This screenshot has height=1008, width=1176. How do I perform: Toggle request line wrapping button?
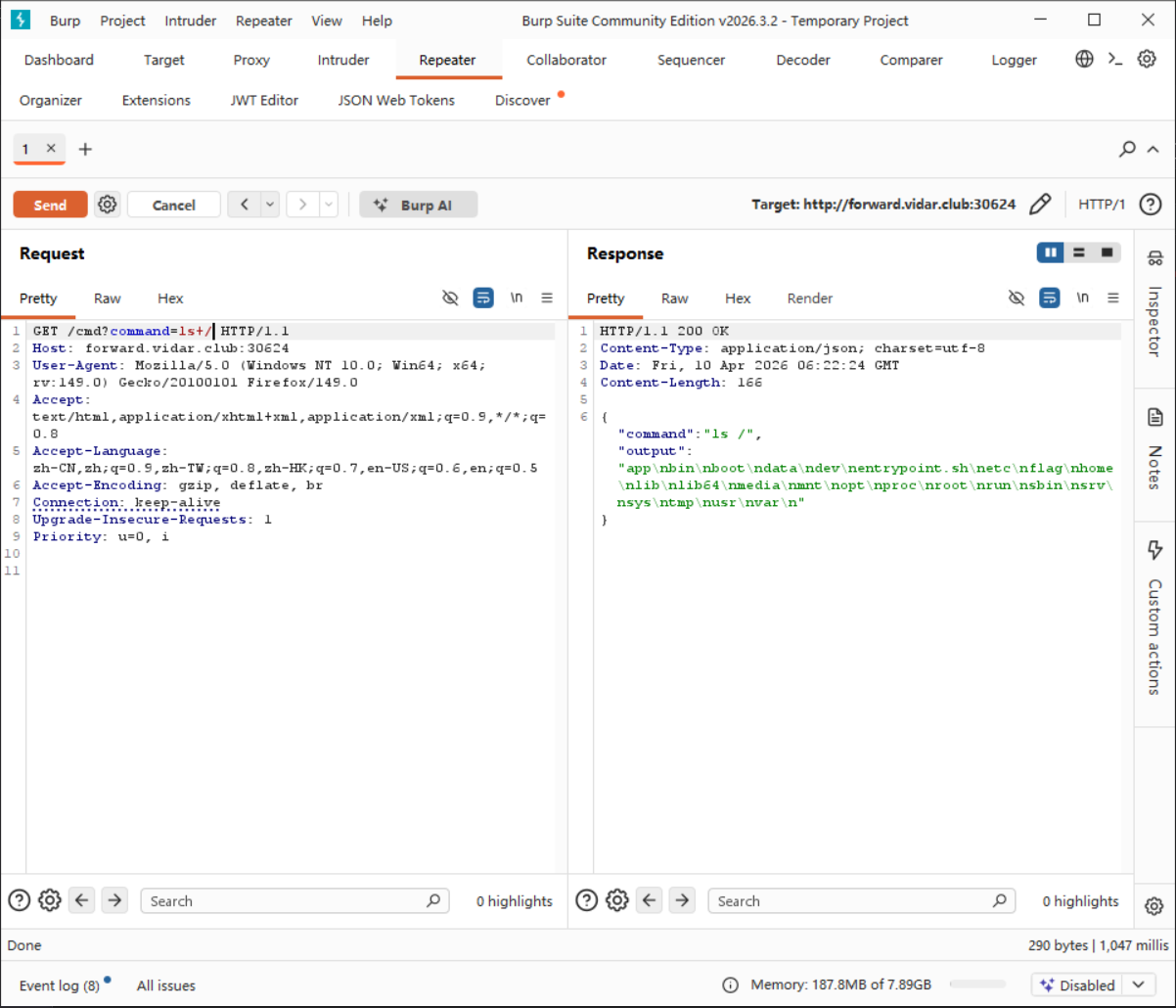(x=483, y=298)
